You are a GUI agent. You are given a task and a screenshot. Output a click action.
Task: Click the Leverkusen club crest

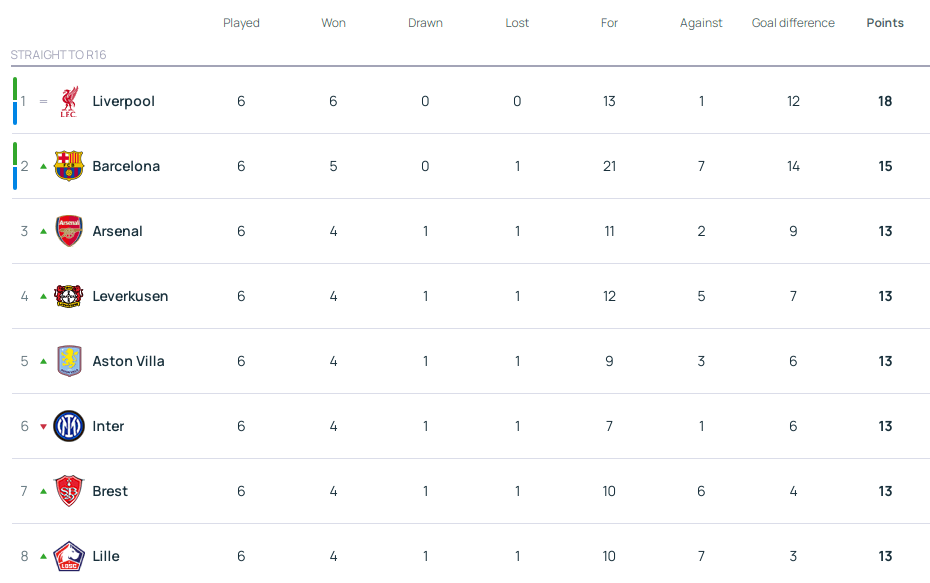pos(69,296)
